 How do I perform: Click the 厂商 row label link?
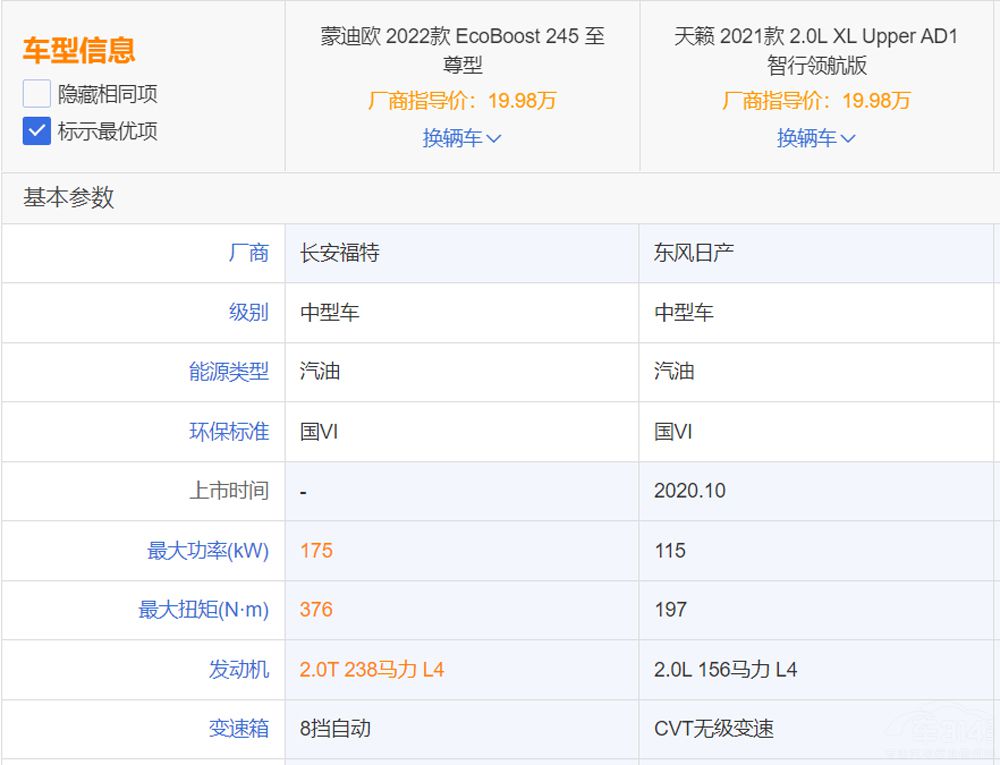tap(248, 253)
